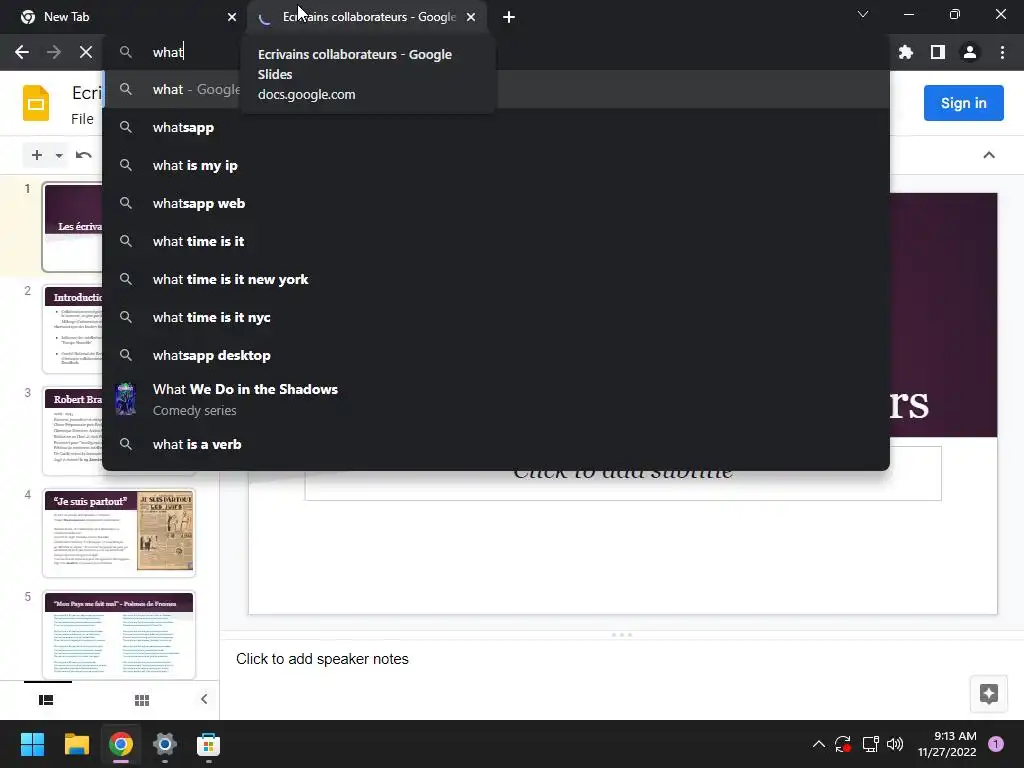
Task: Choose 'what is a verb' suggestion
Action: tap(496, 444)
